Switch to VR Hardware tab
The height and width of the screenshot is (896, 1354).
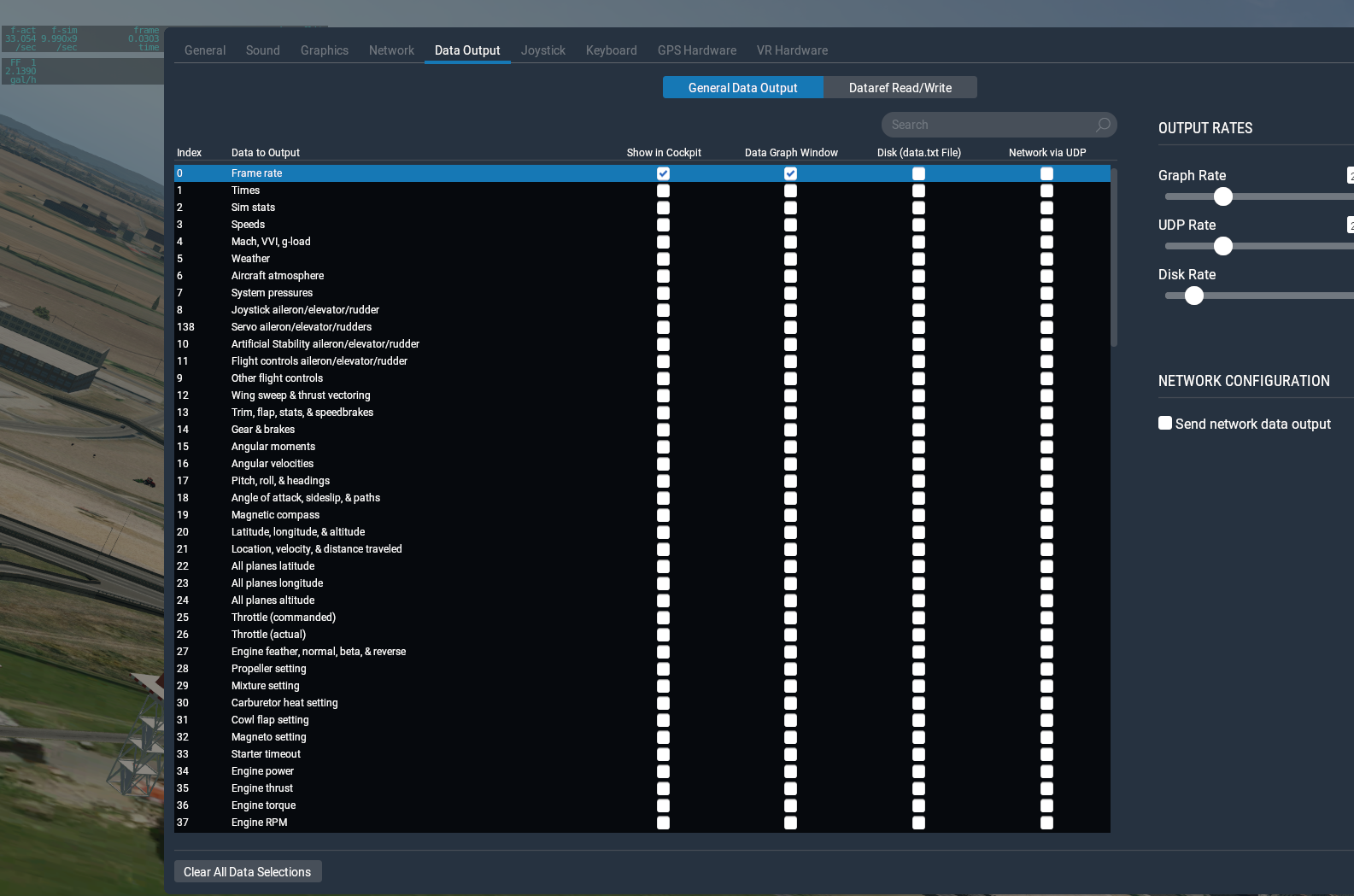pyautogui.click(x=792, y=50)
